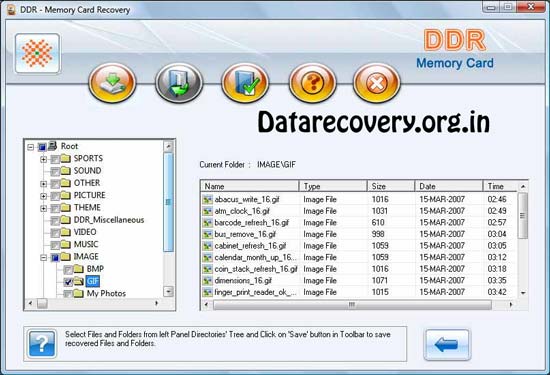Sort files by the Date column header

point(449,186)
